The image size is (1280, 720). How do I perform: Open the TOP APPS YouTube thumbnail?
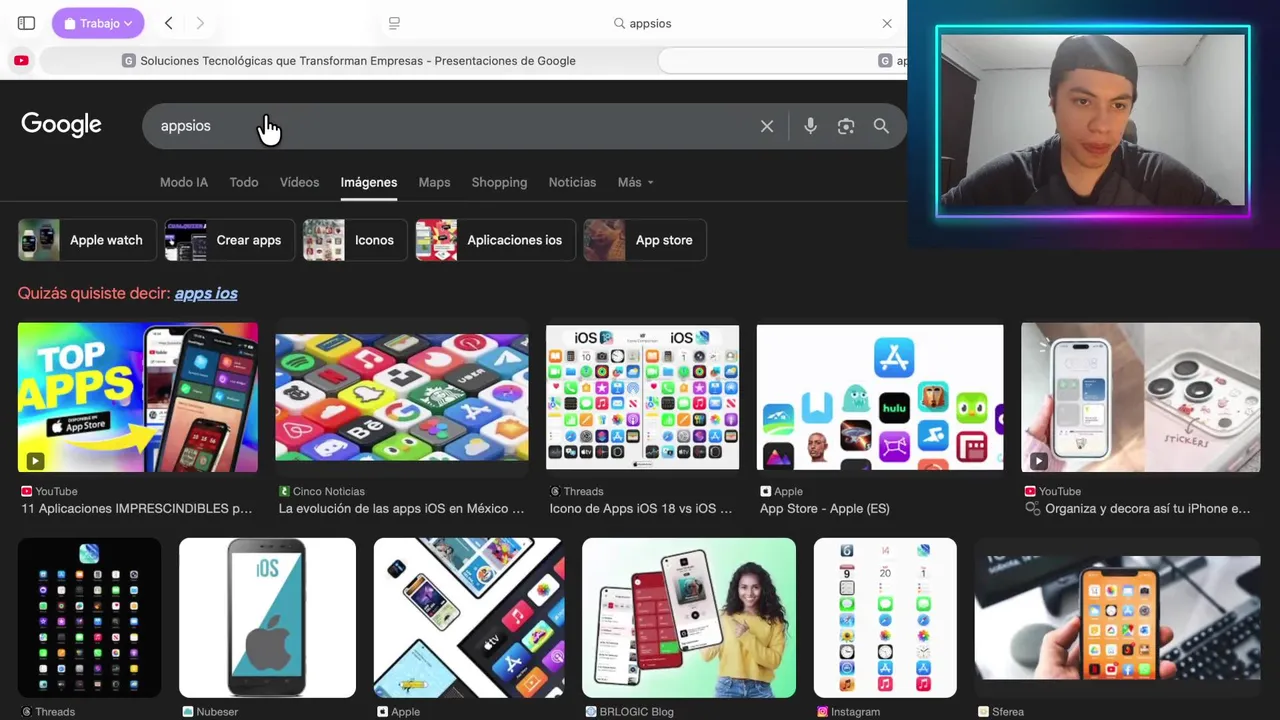[138, 397]
